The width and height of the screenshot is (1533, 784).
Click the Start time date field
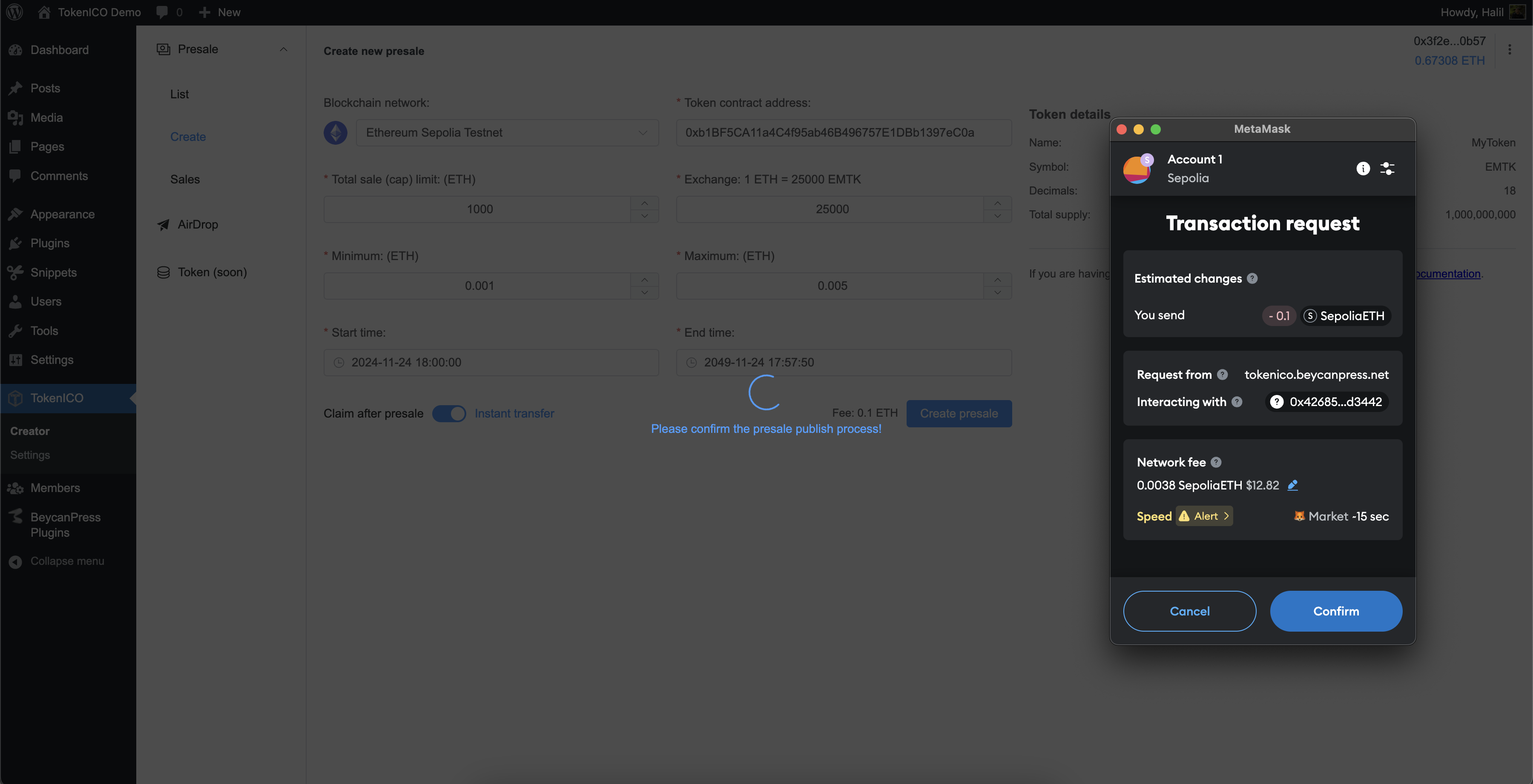pyautogui.click(x=491, y=362)
